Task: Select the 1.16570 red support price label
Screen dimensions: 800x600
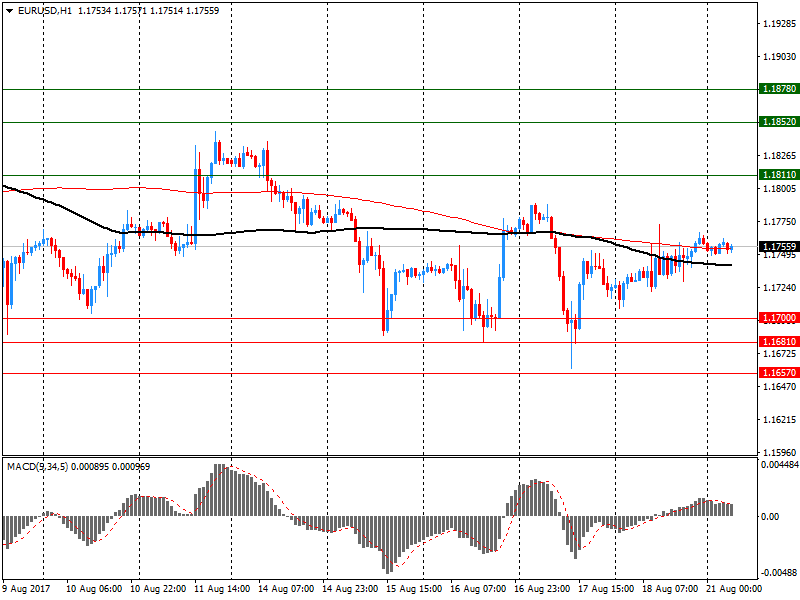Action: [x=779, y=373]
